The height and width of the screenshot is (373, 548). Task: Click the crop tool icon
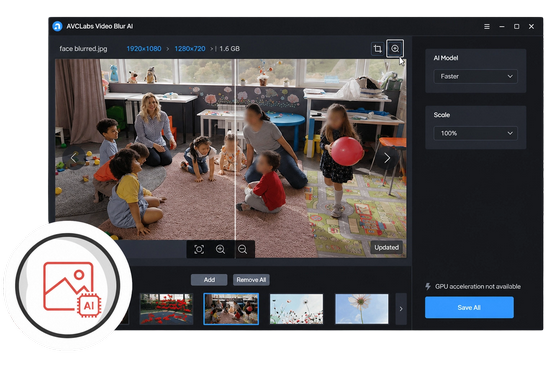coord(377,49)
